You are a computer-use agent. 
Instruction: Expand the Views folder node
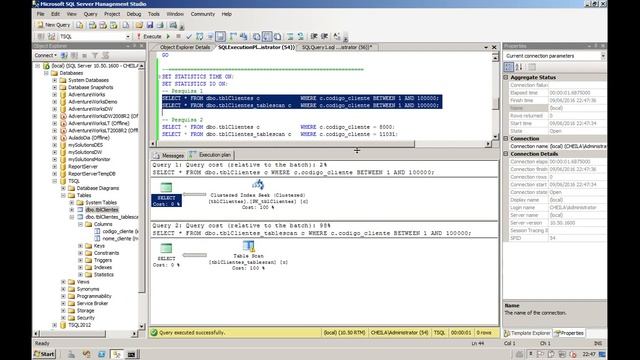(63, 282)
